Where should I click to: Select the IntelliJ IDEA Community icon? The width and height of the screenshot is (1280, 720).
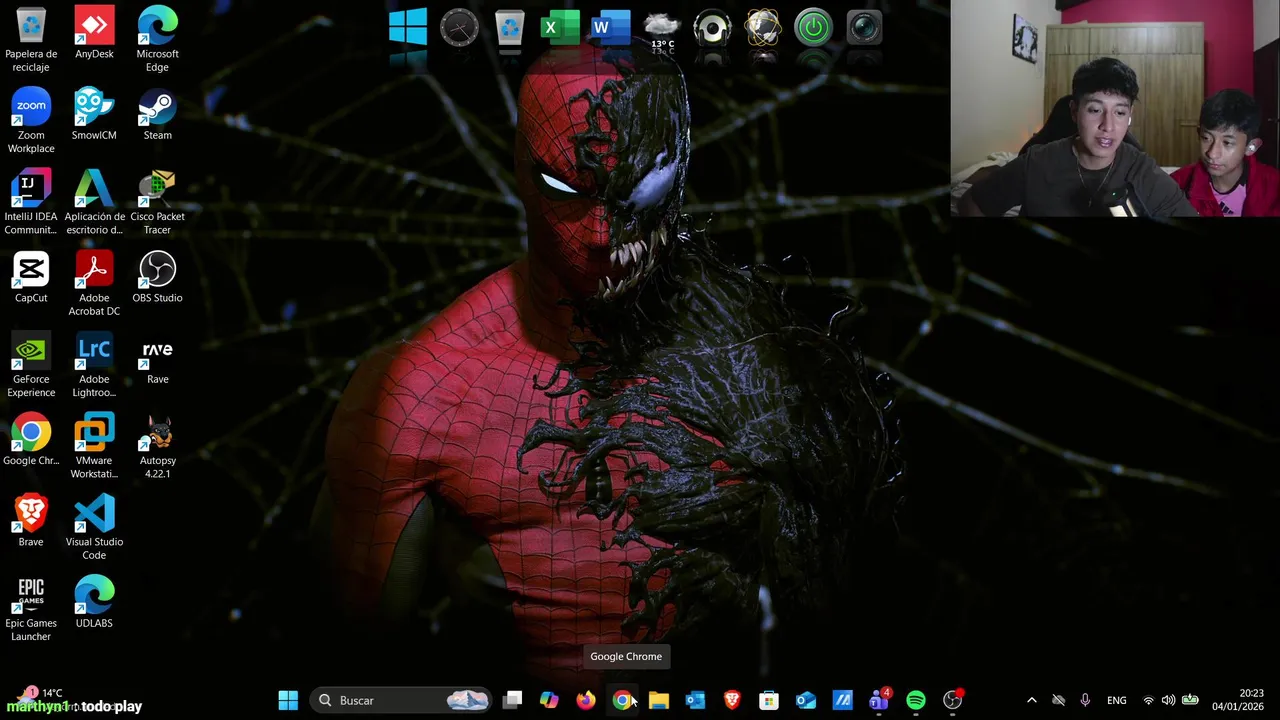coord(31,203)
